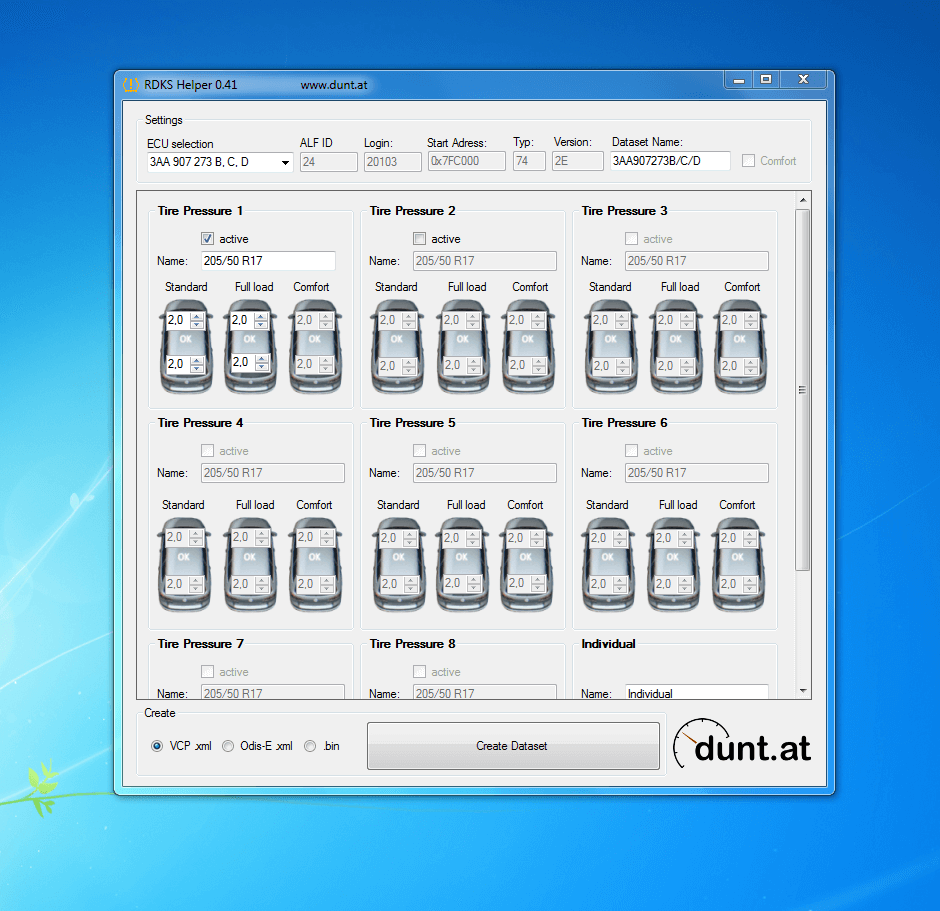
Task: Click the Tire Pressure 5 Standard car image
Action: [399, 565]
